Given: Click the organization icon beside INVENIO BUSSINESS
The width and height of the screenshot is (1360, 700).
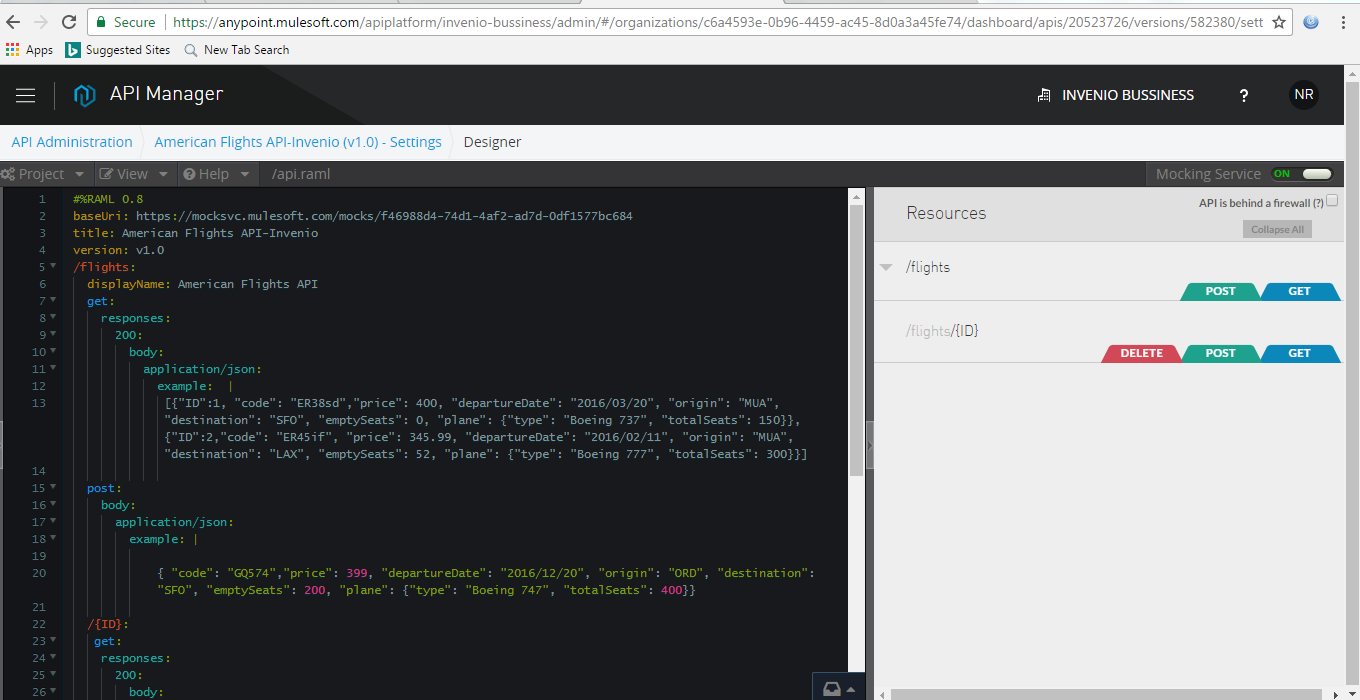Looking at the screenshot, I should (x=1044, y=95).
